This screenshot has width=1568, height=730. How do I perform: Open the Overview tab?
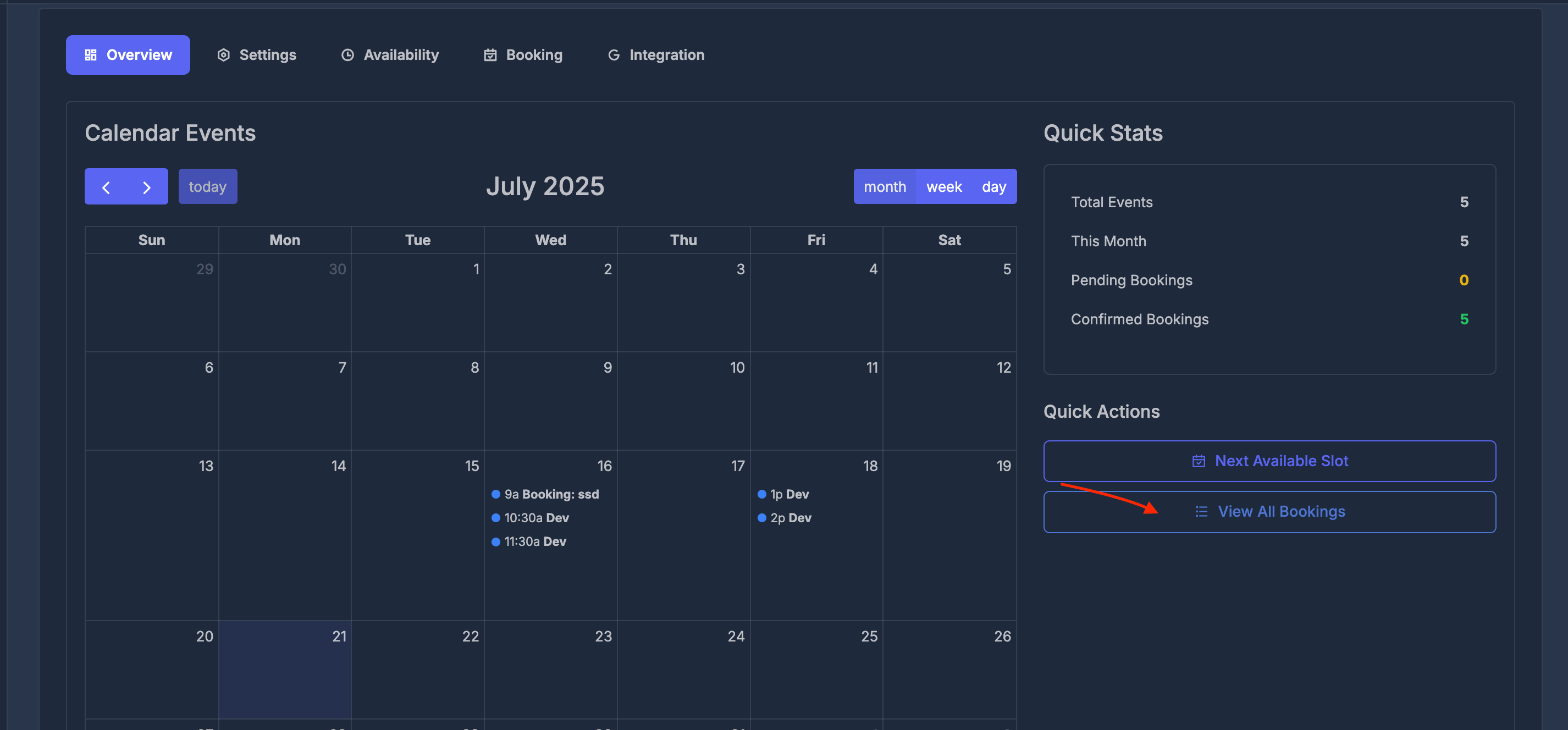point(128,55)
